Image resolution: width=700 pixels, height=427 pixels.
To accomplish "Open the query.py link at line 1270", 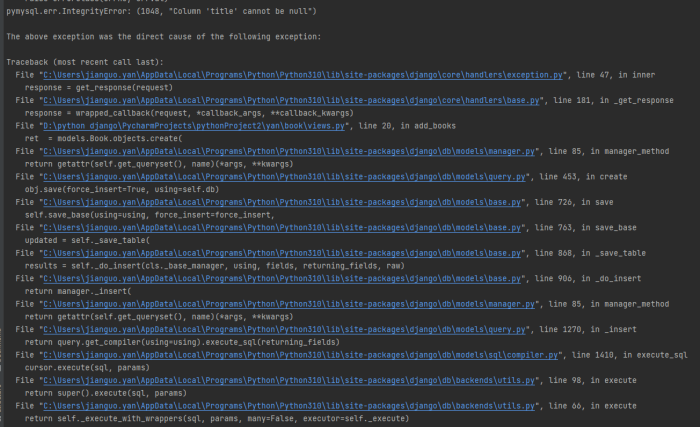I will click(284, 330).
